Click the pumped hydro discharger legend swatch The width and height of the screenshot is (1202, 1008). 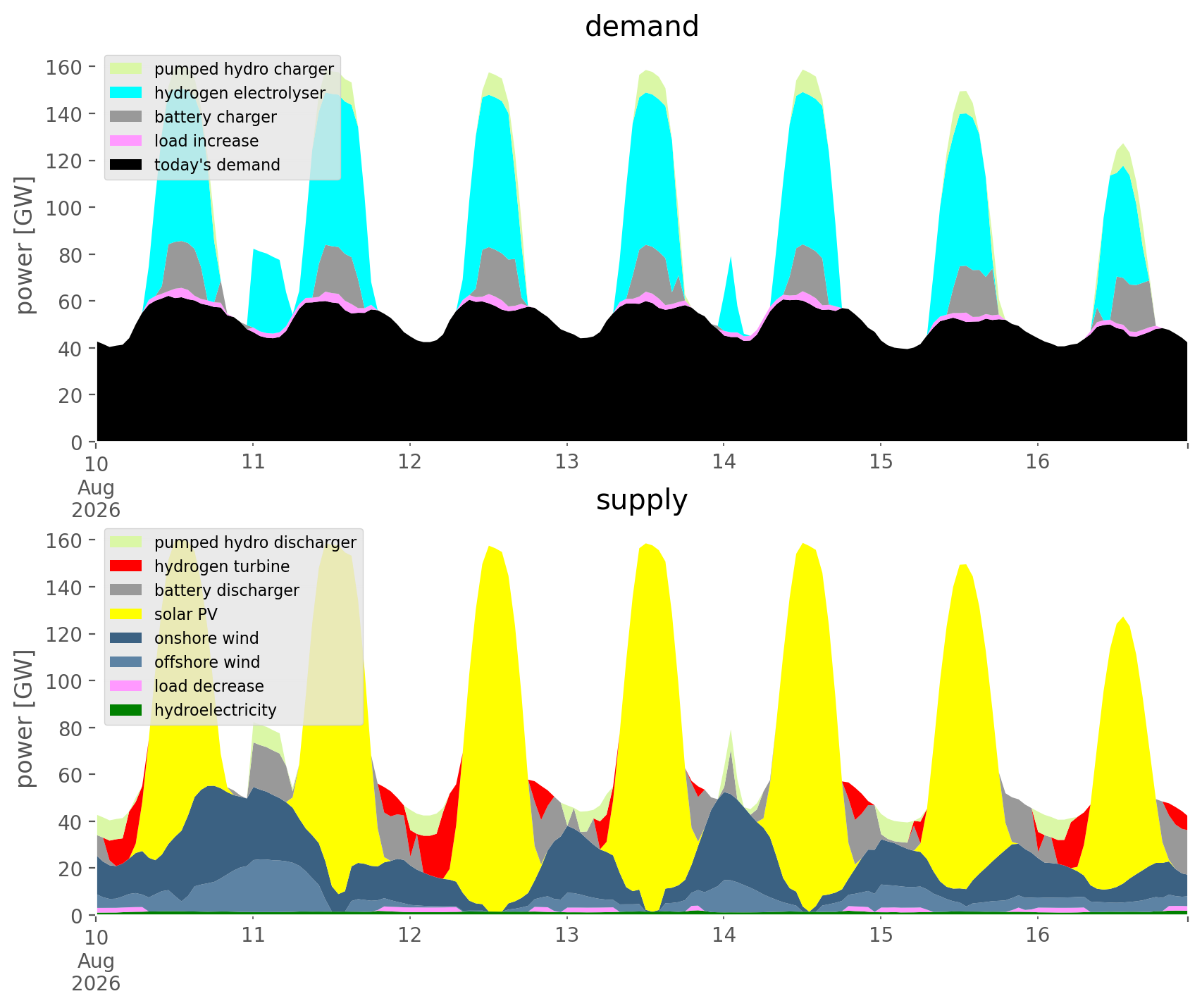128,542
